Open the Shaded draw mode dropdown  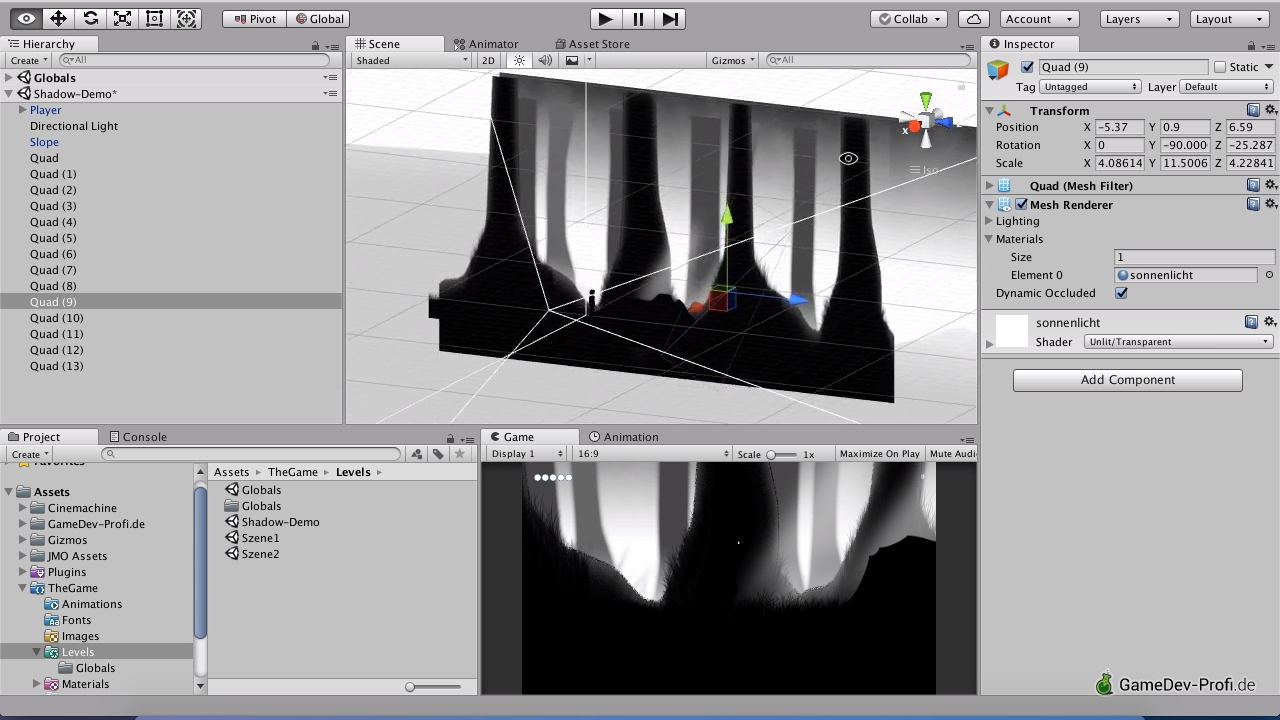click(x=411, y=60)
